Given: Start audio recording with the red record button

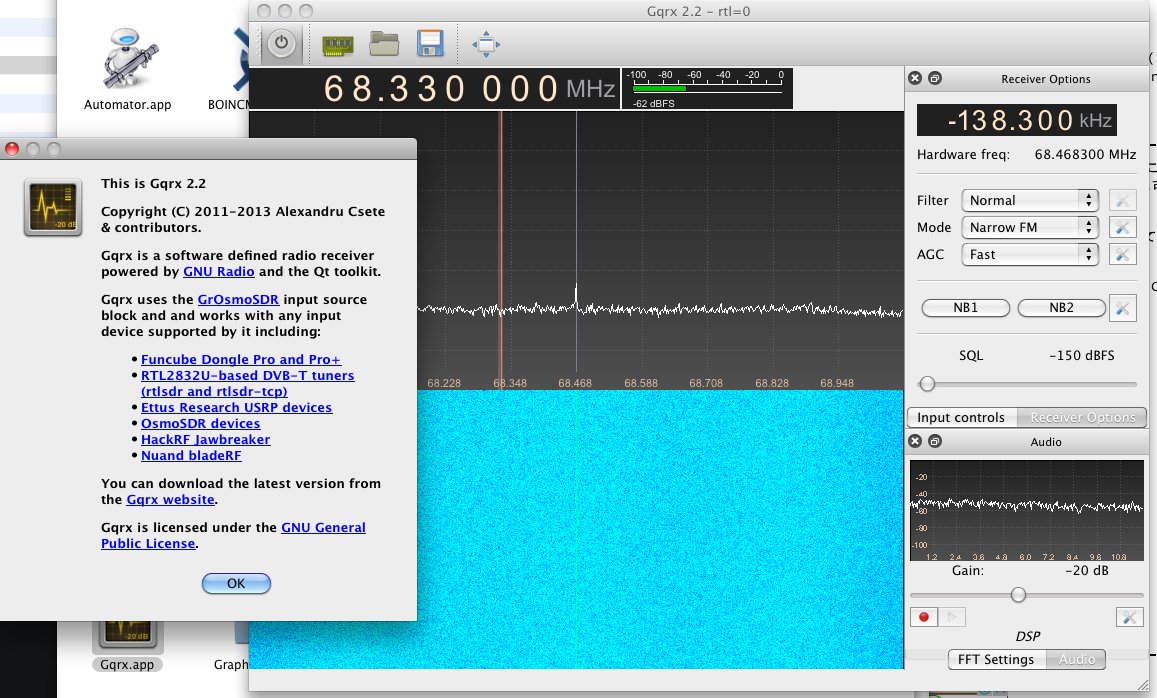Looking at the screenshot, I should (924, 617).
